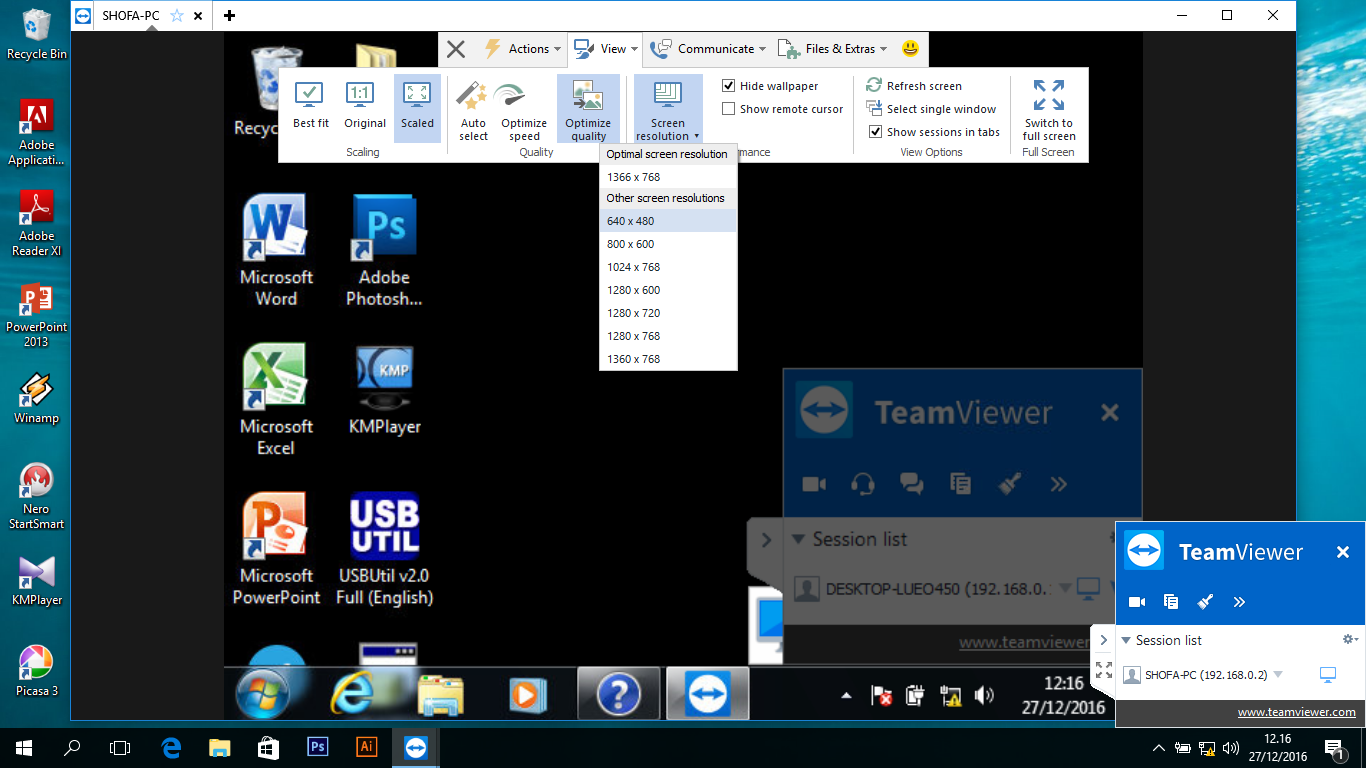Image resolution: width=1366 pixels, height=768 pixels.
Task: Open file transfer from the session panel
Action: coord(961,484)
